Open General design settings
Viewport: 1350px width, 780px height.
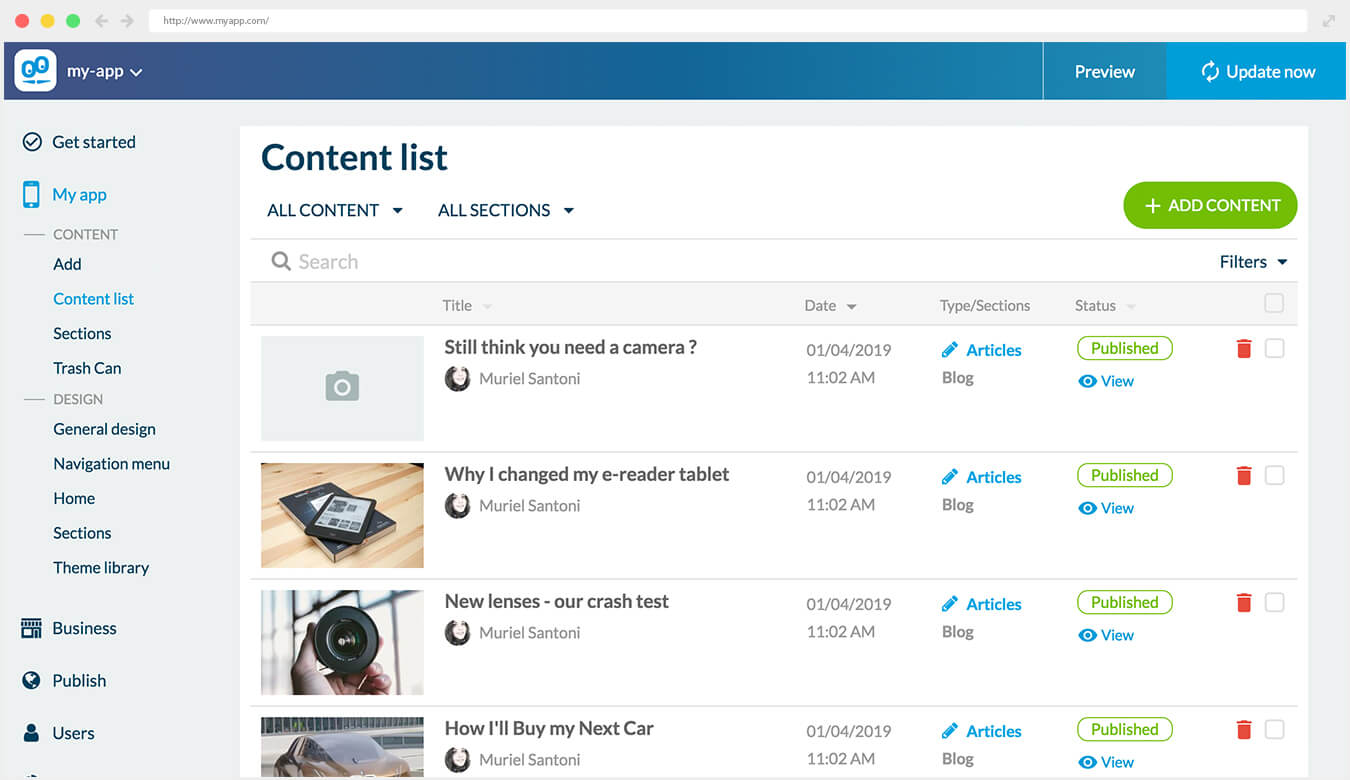tap(104, 429)
